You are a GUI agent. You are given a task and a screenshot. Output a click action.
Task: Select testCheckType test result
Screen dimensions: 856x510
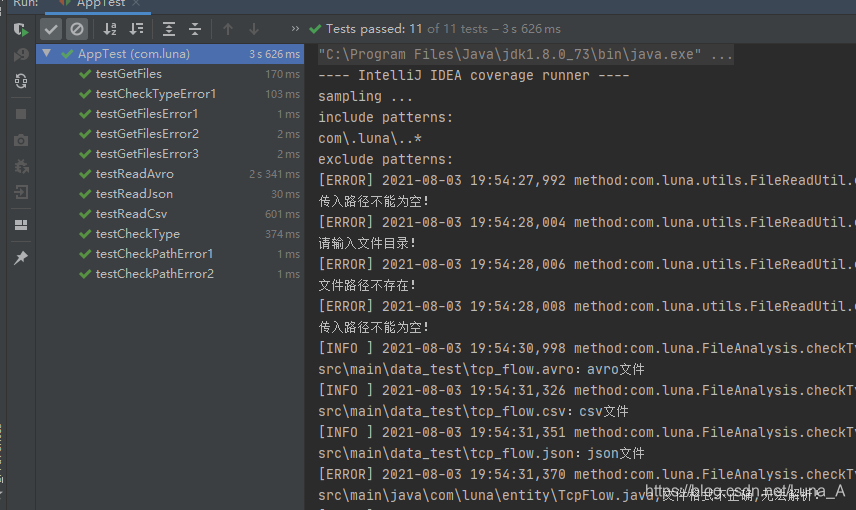pos(170,234)
